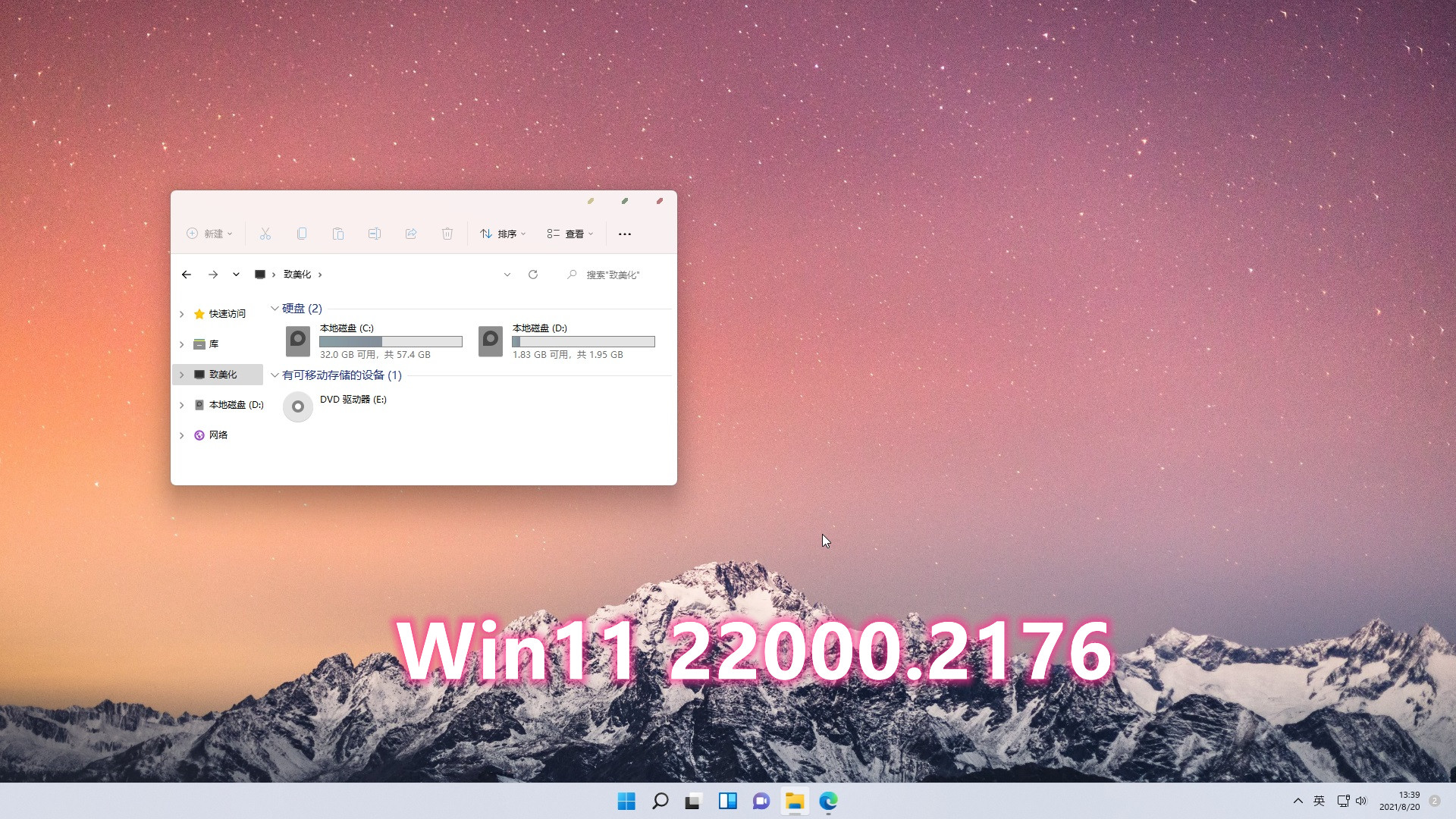
Task: Maximize window with the green dot
Action: pyautogui.click(x=625, y=201)
